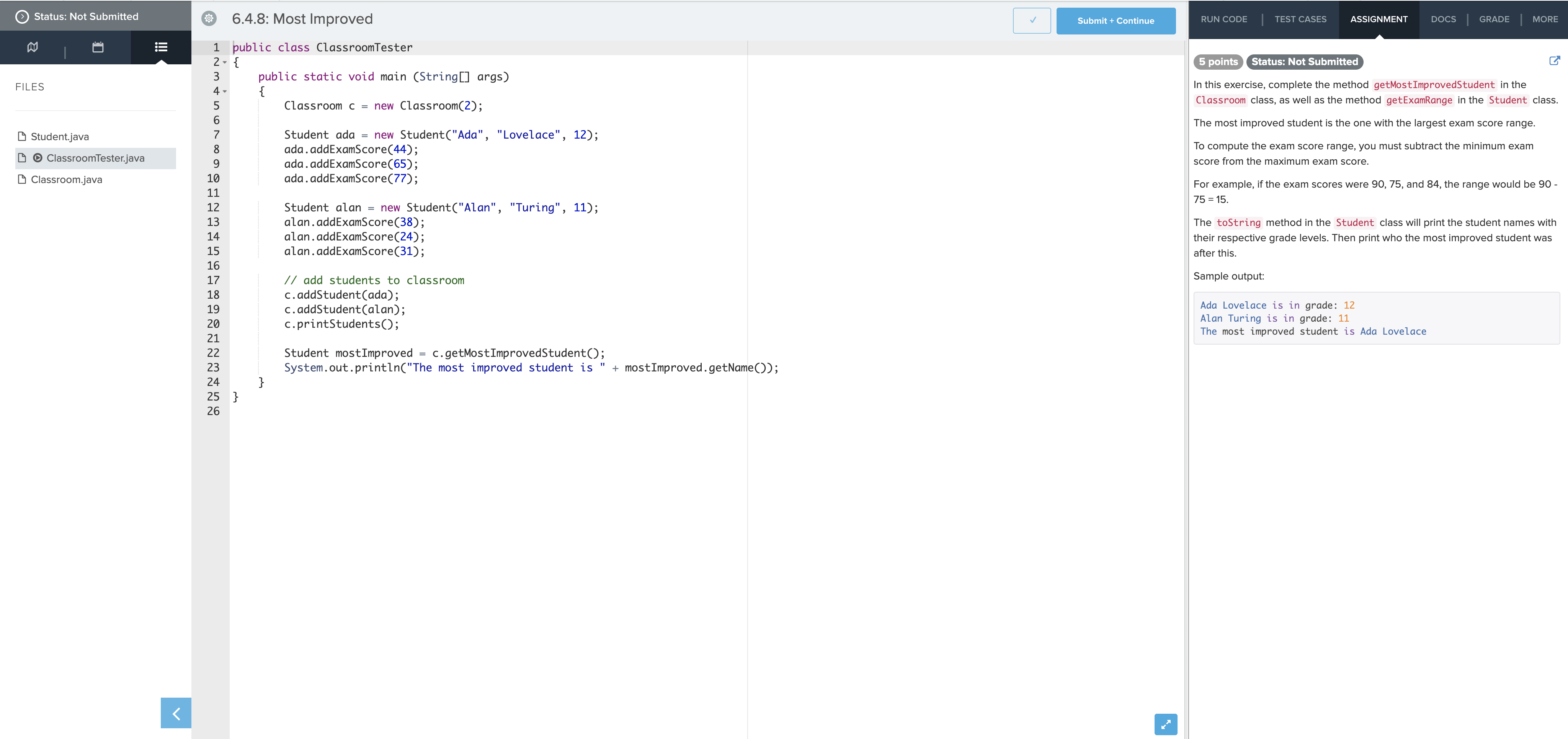
Task: Switch to the TEST CASES tab
Action: [x=1301, y=19]
